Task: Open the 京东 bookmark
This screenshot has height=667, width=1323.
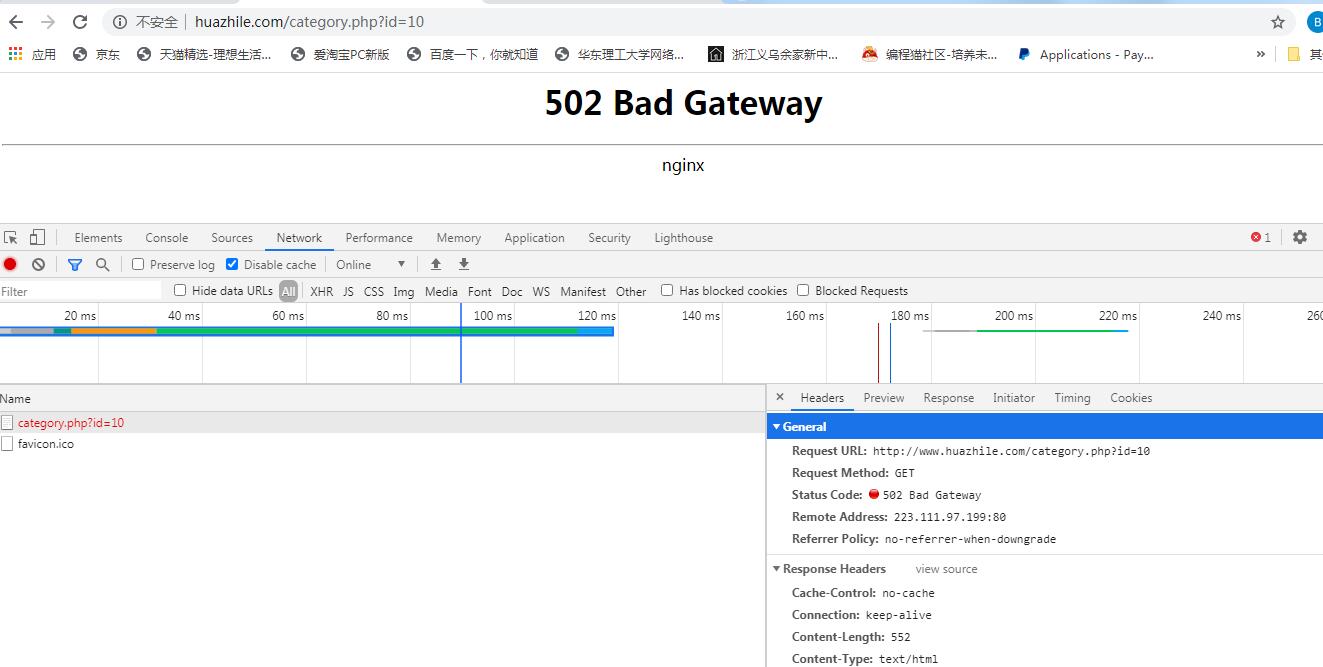Action: [97, 54]
